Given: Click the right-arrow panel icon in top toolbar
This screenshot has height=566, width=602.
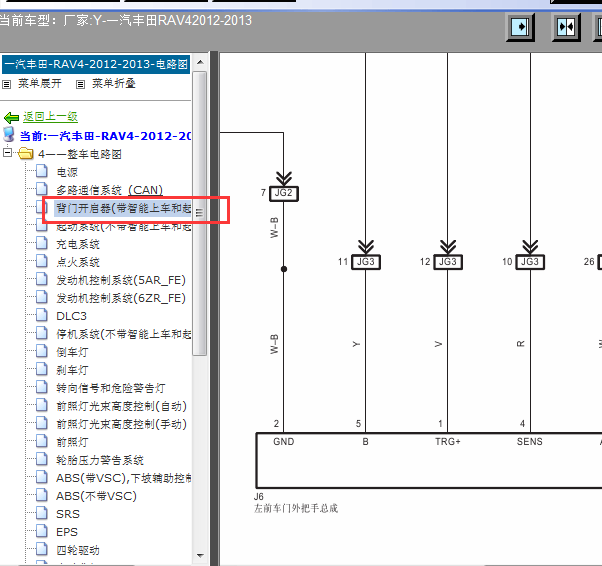Looking at the screenshot, I should click(x=520, y=27).
